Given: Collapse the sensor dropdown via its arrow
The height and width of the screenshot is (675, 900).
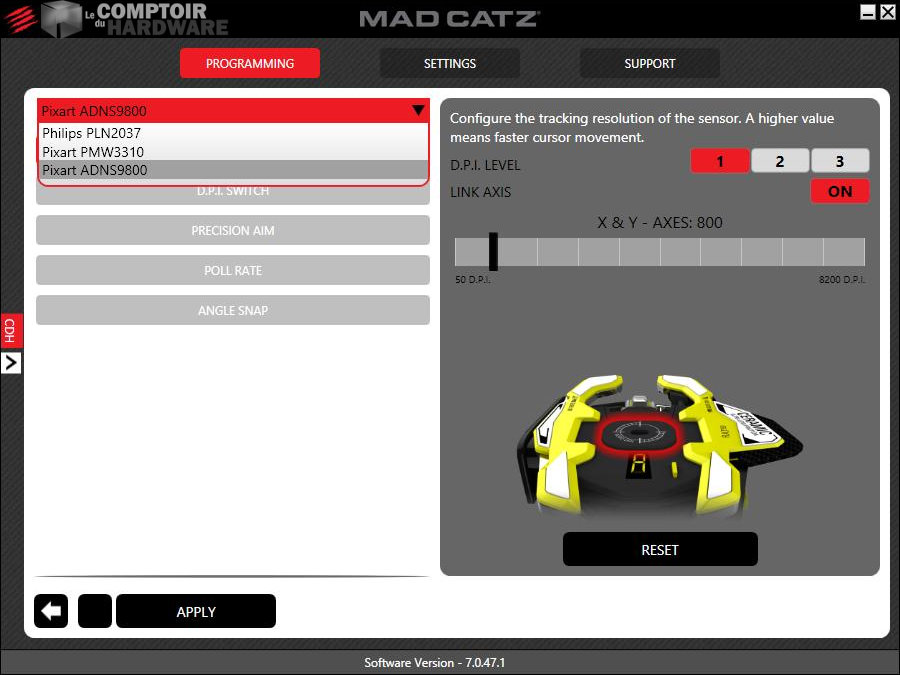Looking at the screenshot, I should 417,111.
